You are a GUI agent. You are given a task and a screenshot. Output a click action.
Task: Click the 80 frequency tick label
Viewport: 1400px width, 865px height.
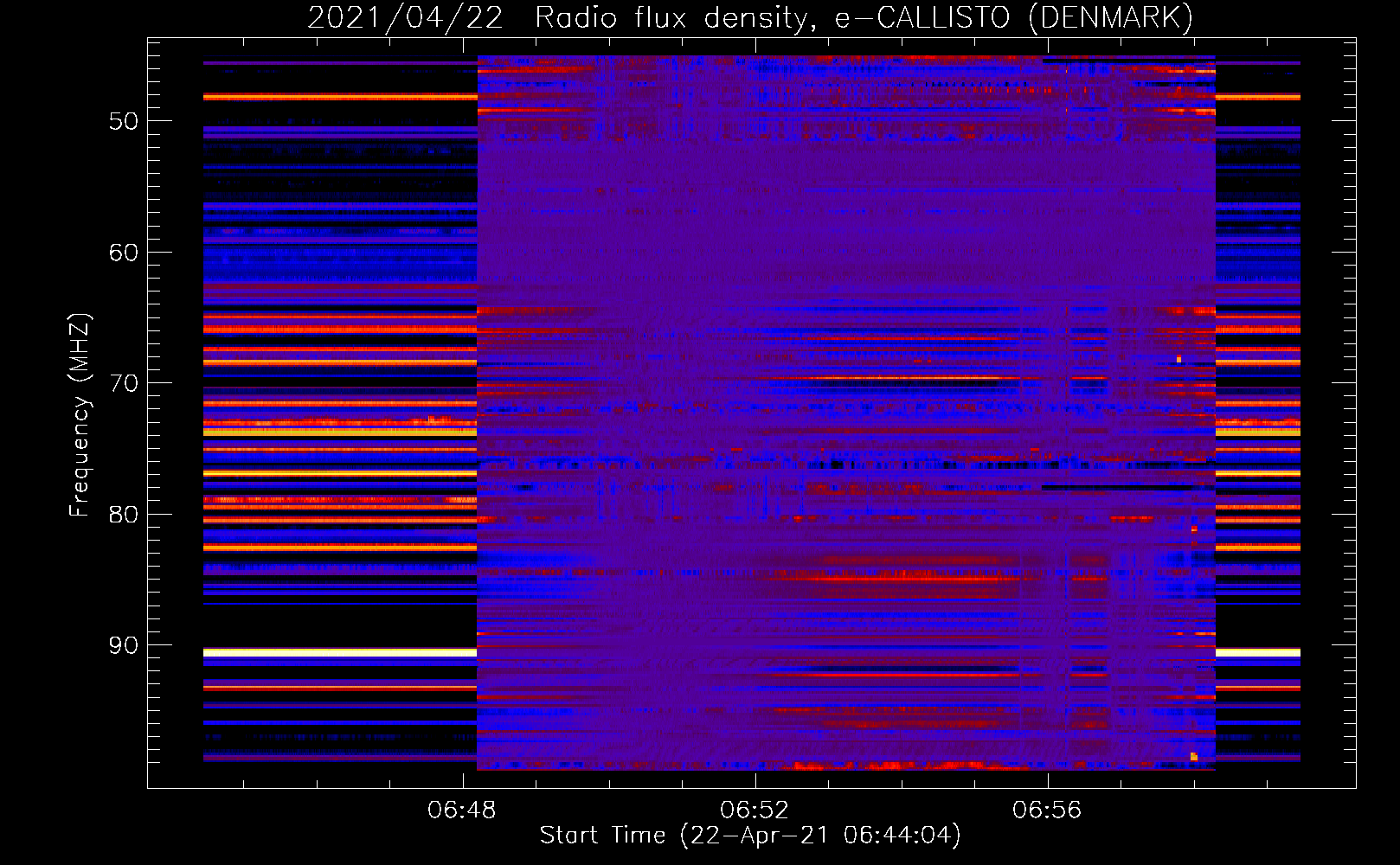[x=124, y=515]
